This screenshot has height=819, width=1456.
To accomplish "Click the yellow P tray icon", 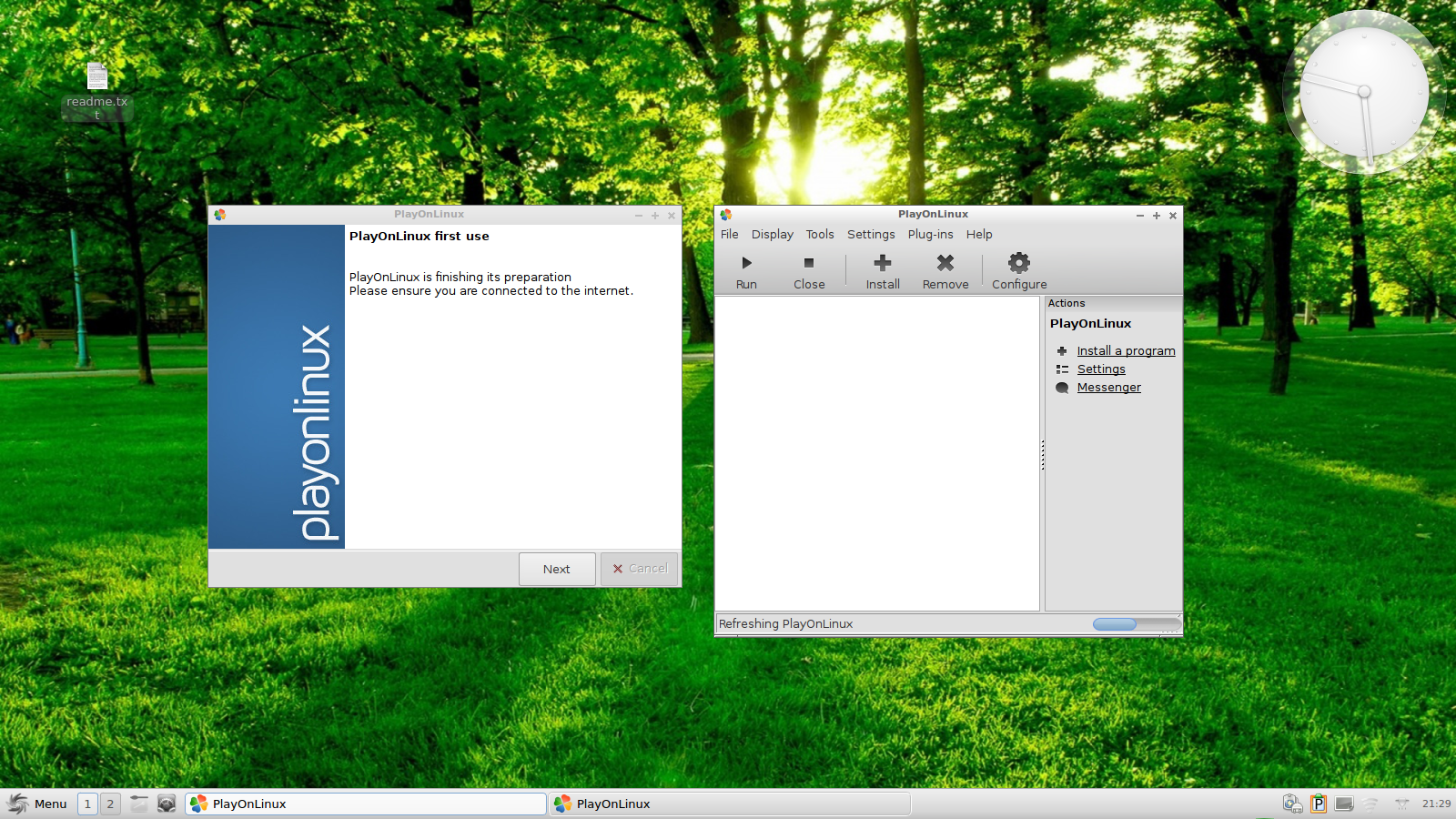I will 1318,804.
